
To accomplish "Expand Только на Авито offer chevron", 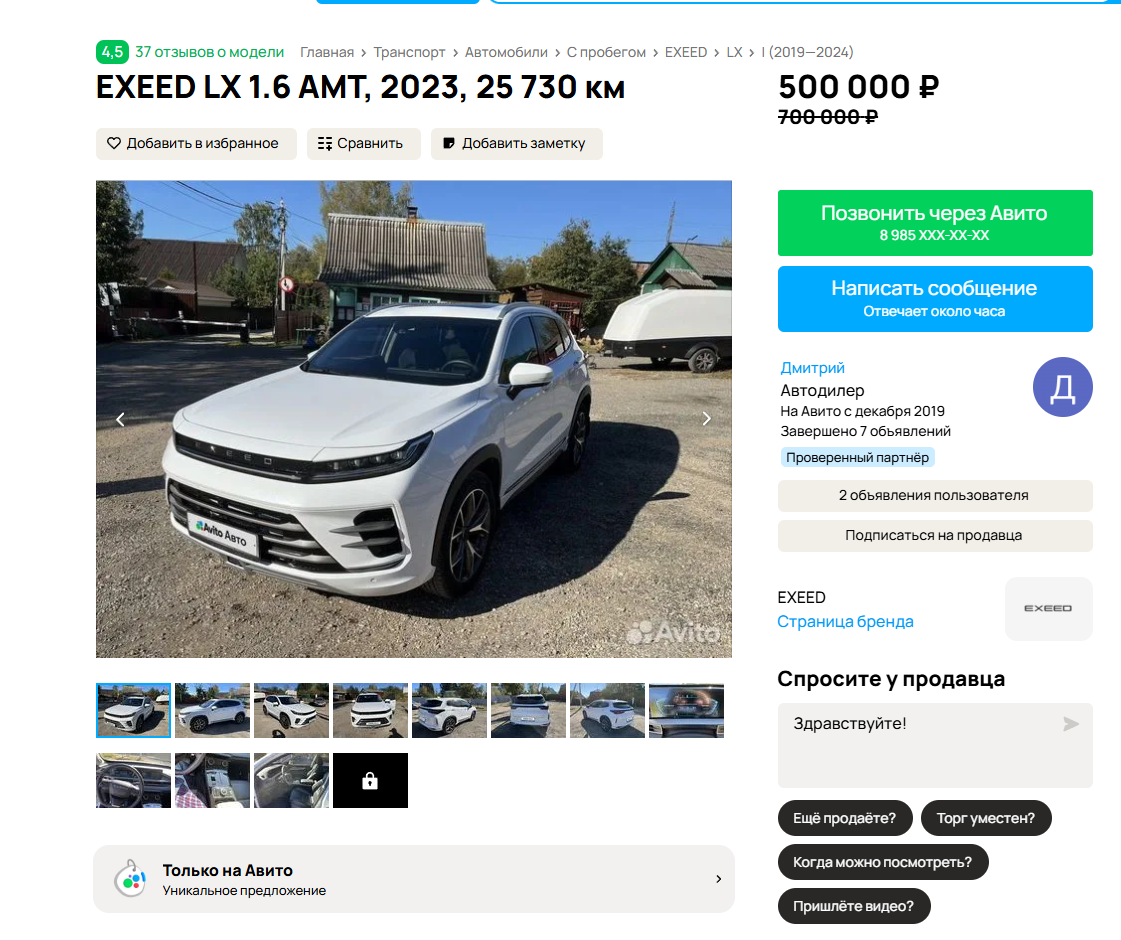I will click(x=718, y=879).
